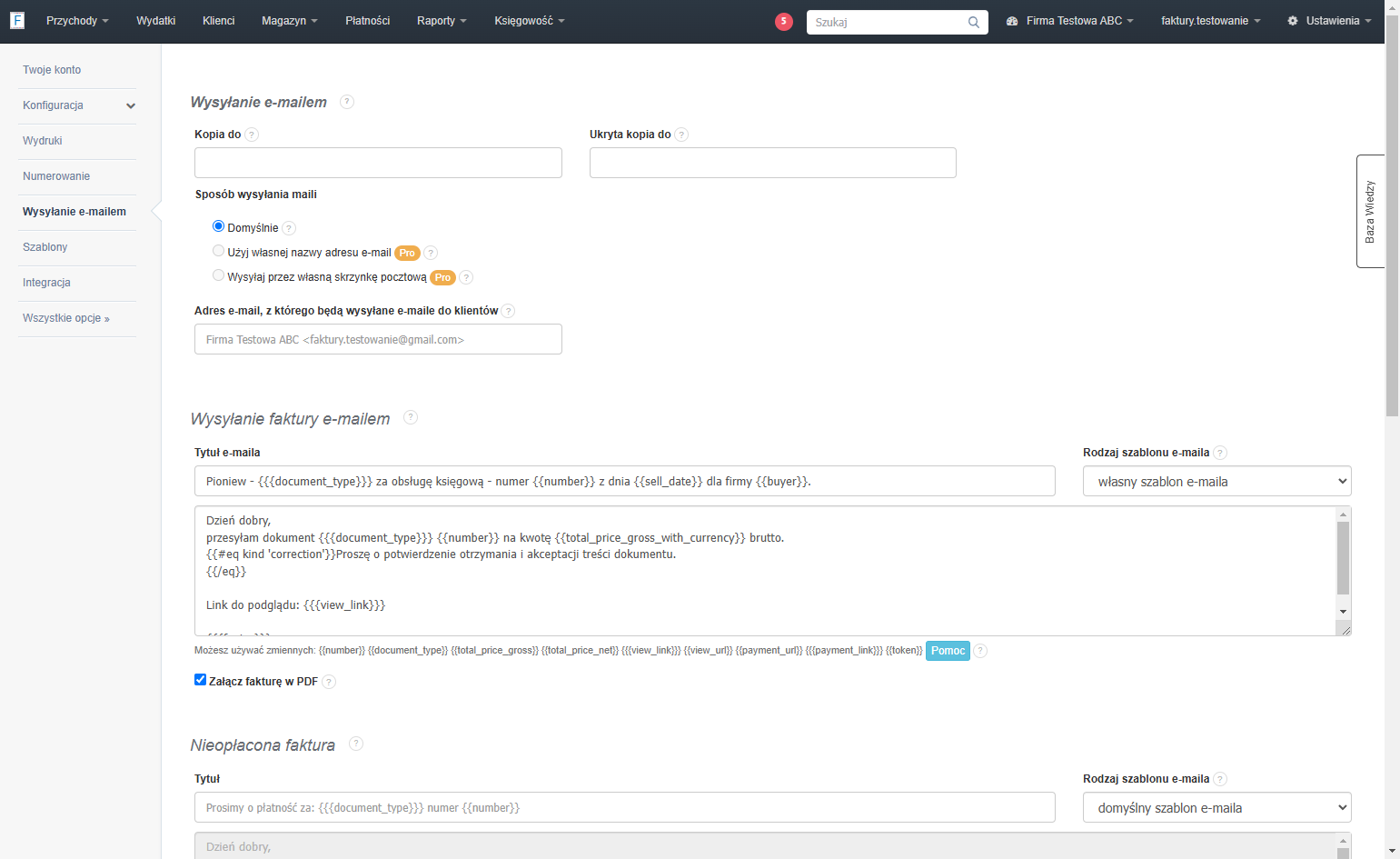Click help icon by invoice Rodzaj szablonu e-maila
This screenshot has height=859, width=1400.
tap(1220, 453)
